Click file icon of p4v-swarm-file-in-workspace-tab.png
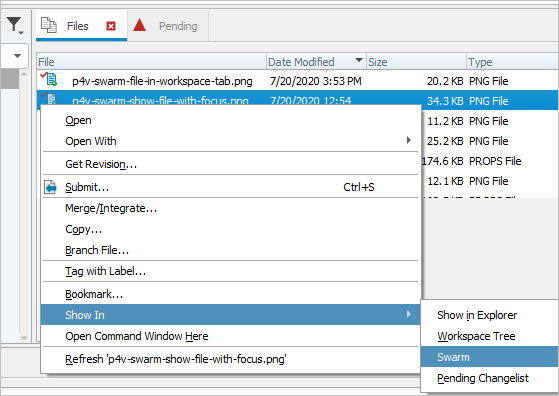This screenshot has height=396, width=559. (x=50, y=79)
